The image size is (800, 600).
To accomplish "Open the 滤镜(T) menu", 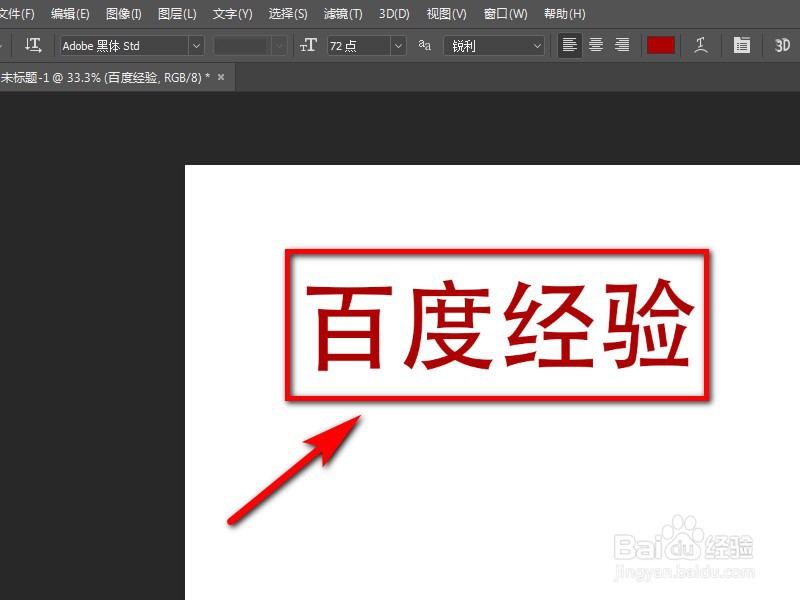I will (343, 14).
